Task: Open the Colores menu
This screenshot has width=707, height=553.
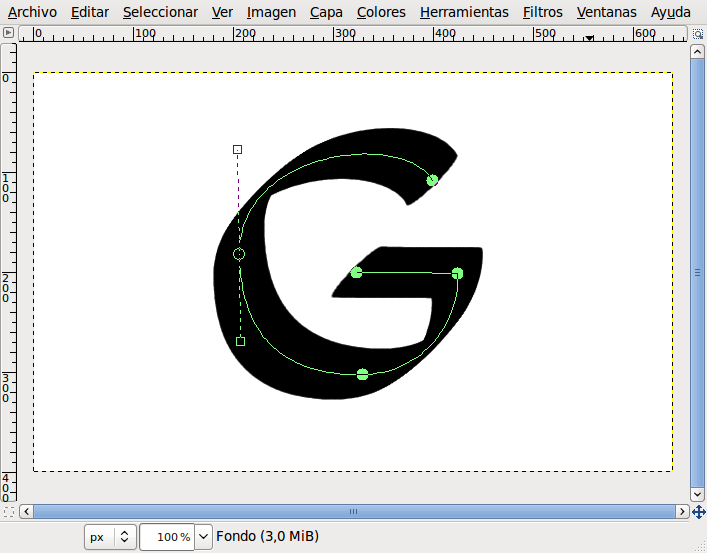Action: tap(381, 12)
